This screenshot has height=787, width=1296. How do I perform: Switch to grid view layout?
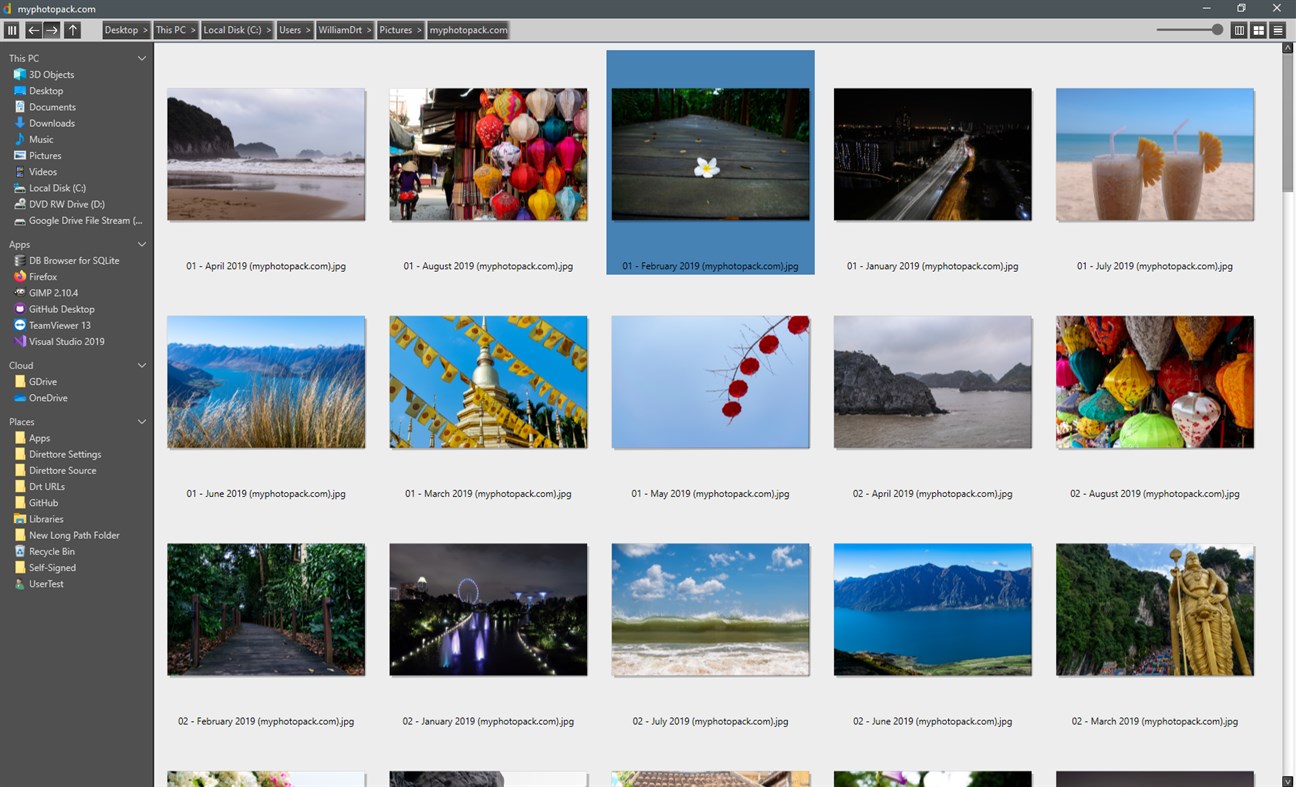pos(1258,29)
